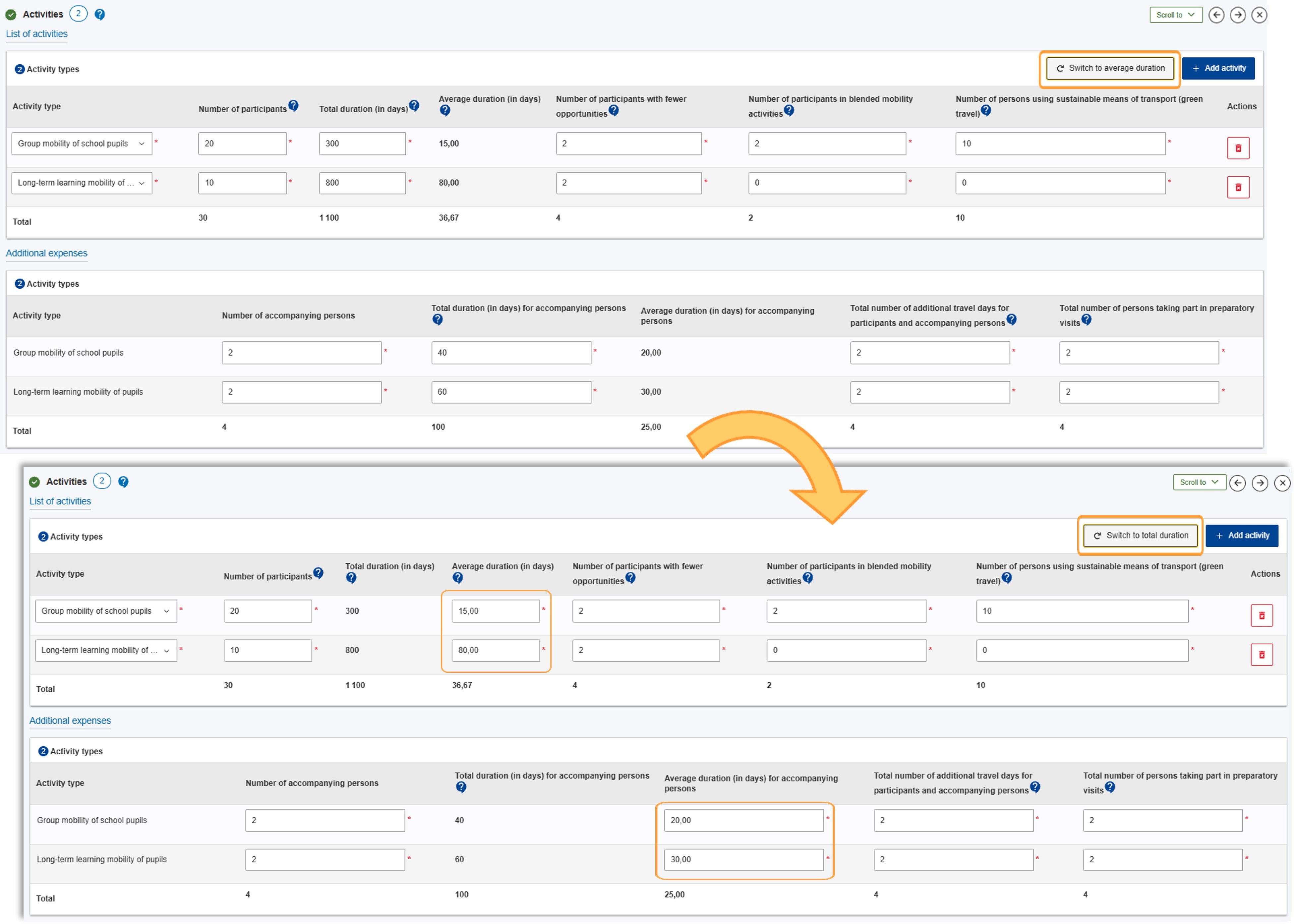Go to next section using top right-arrow icon
This screenshot has width=1295, height=924.
[1238, 15]
